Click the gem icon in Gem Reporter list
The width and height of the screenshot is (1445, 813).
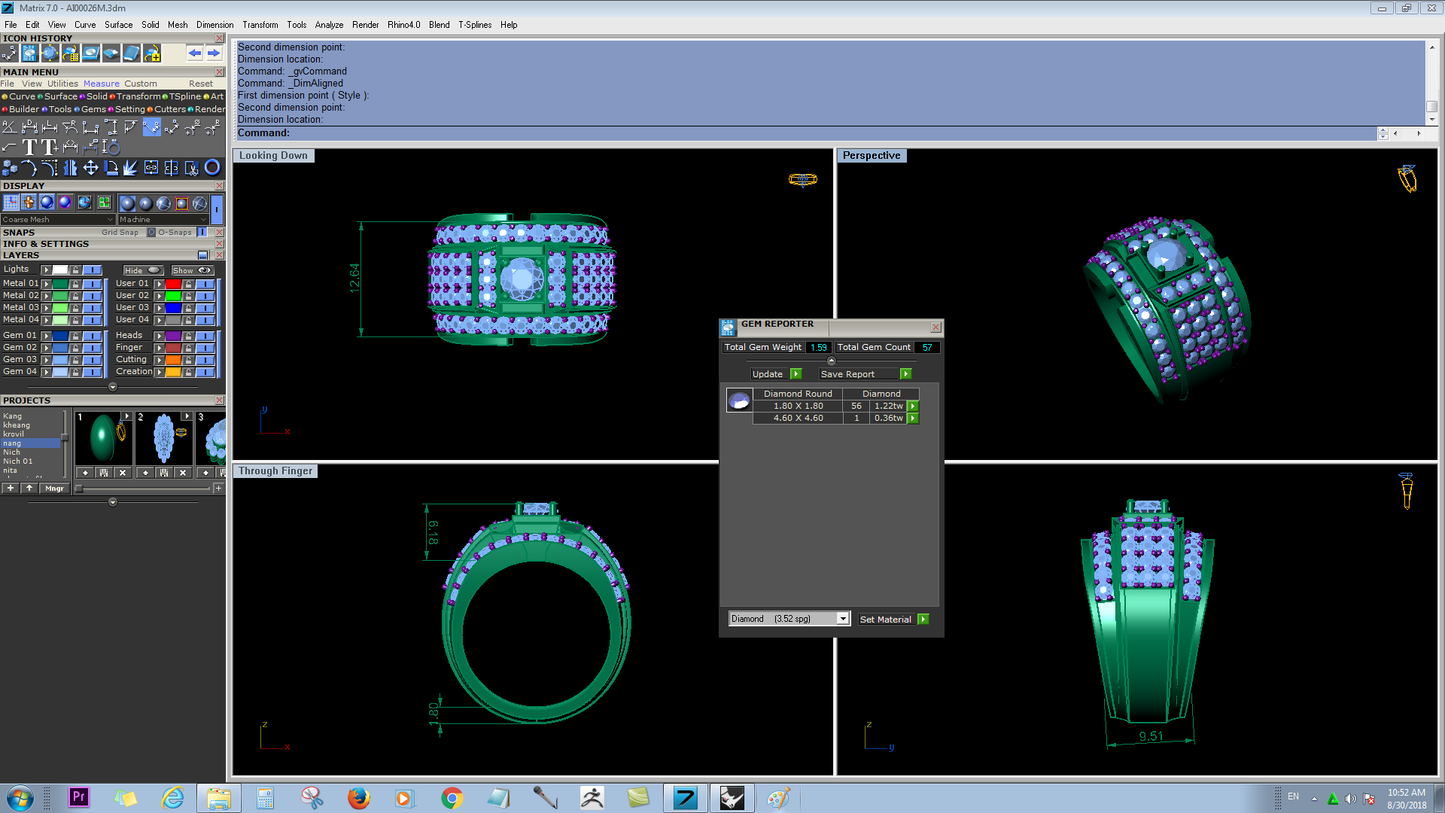(x=739, y=401)
